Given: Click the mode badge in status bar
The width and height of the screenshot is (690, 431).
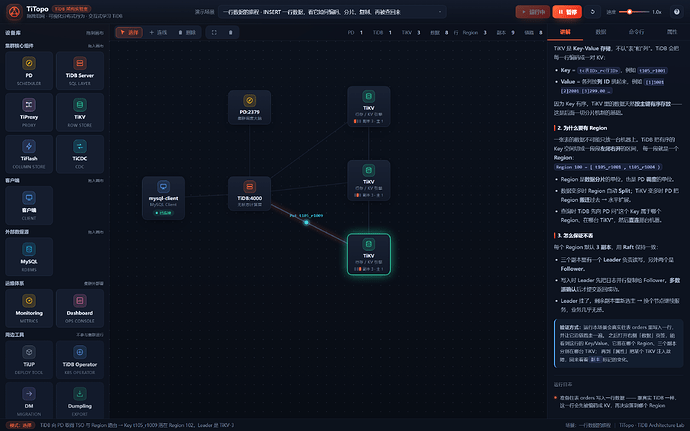Looking at the screenshot, I should pyautogui.click(x=21, y=425).
